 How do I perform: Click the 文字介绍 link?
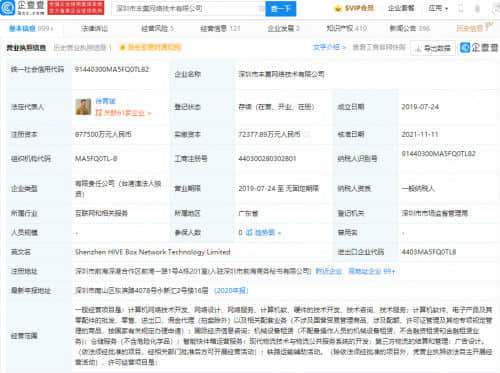point(329,48)
